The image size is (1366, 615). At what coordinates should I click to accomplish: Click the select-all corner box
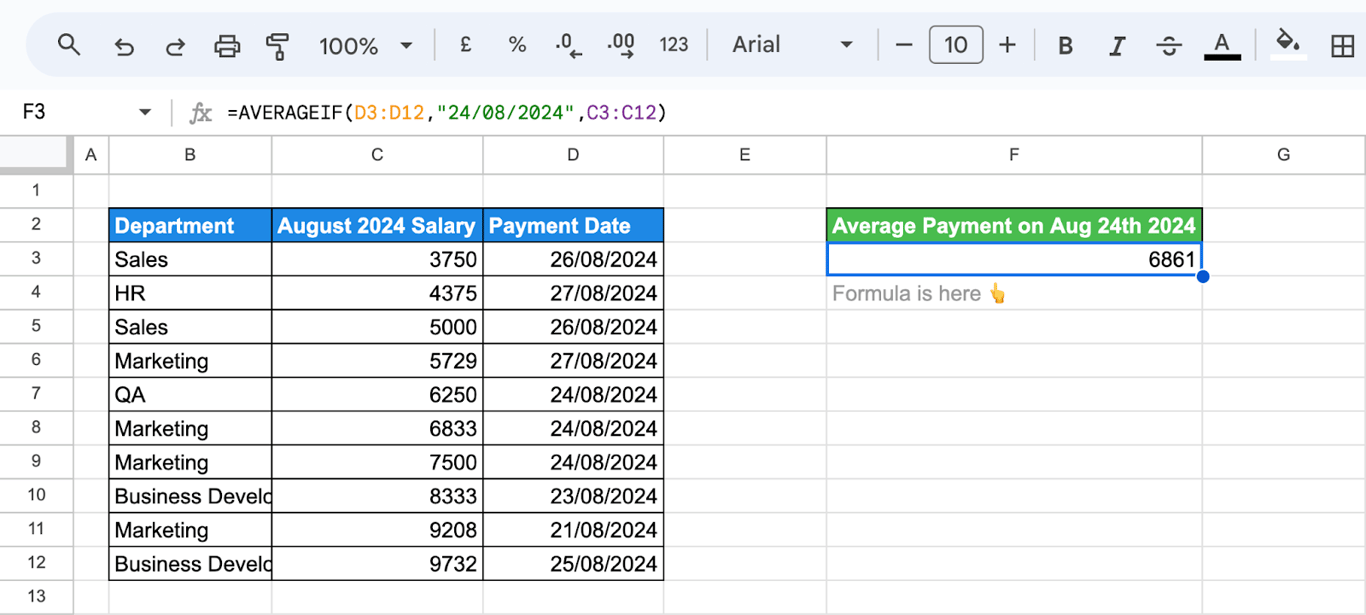36,154
